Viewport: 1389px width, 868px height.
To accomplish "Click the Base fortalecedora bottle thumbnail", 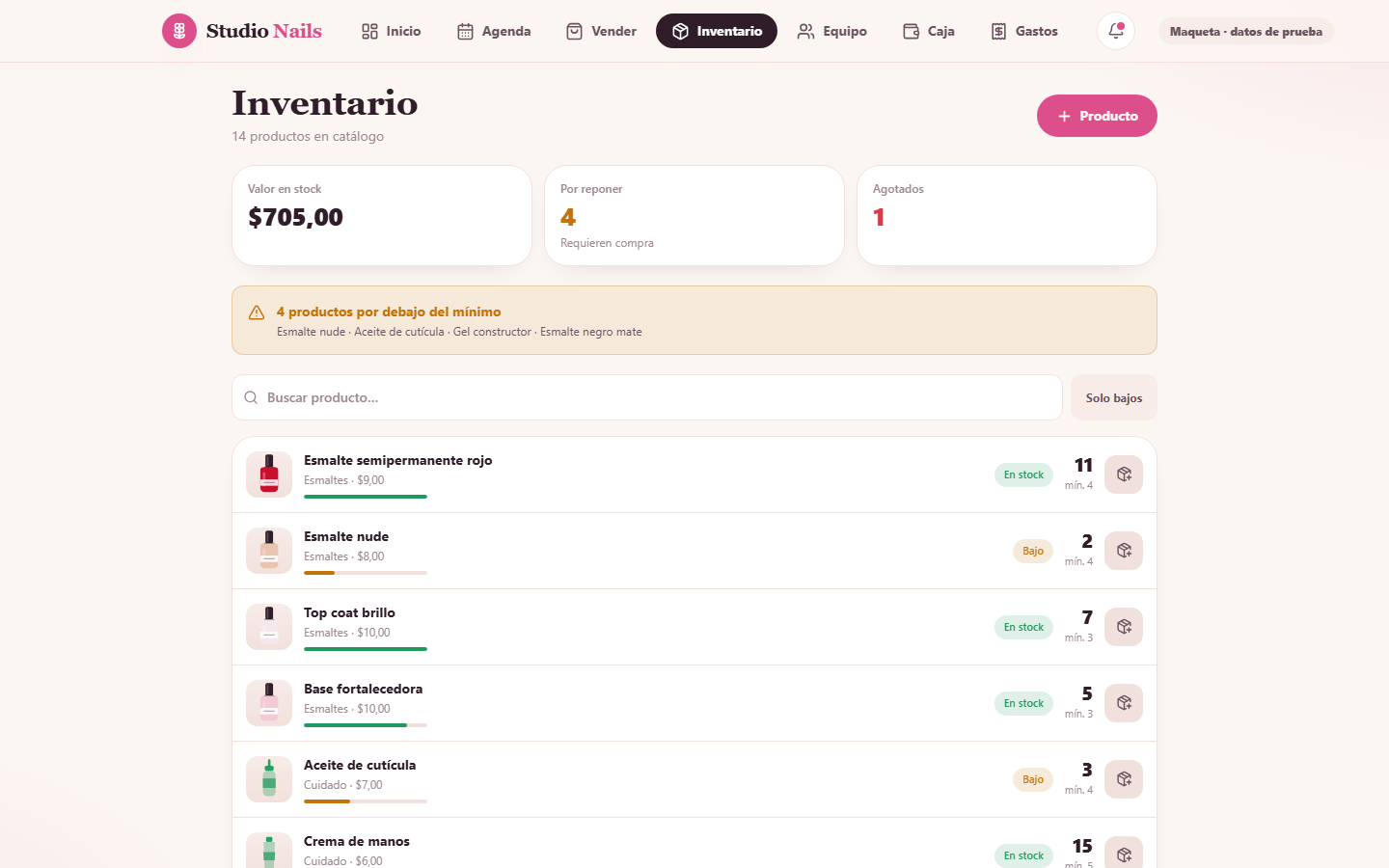I will pyautogui.click(x=269, y=703).
